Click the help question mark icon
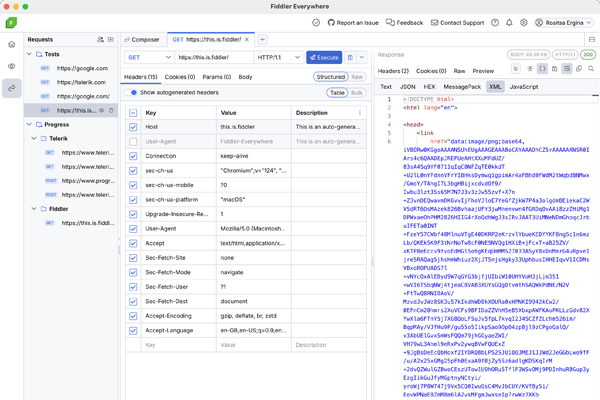Viewport: 600px width, 400px height. 494,22
